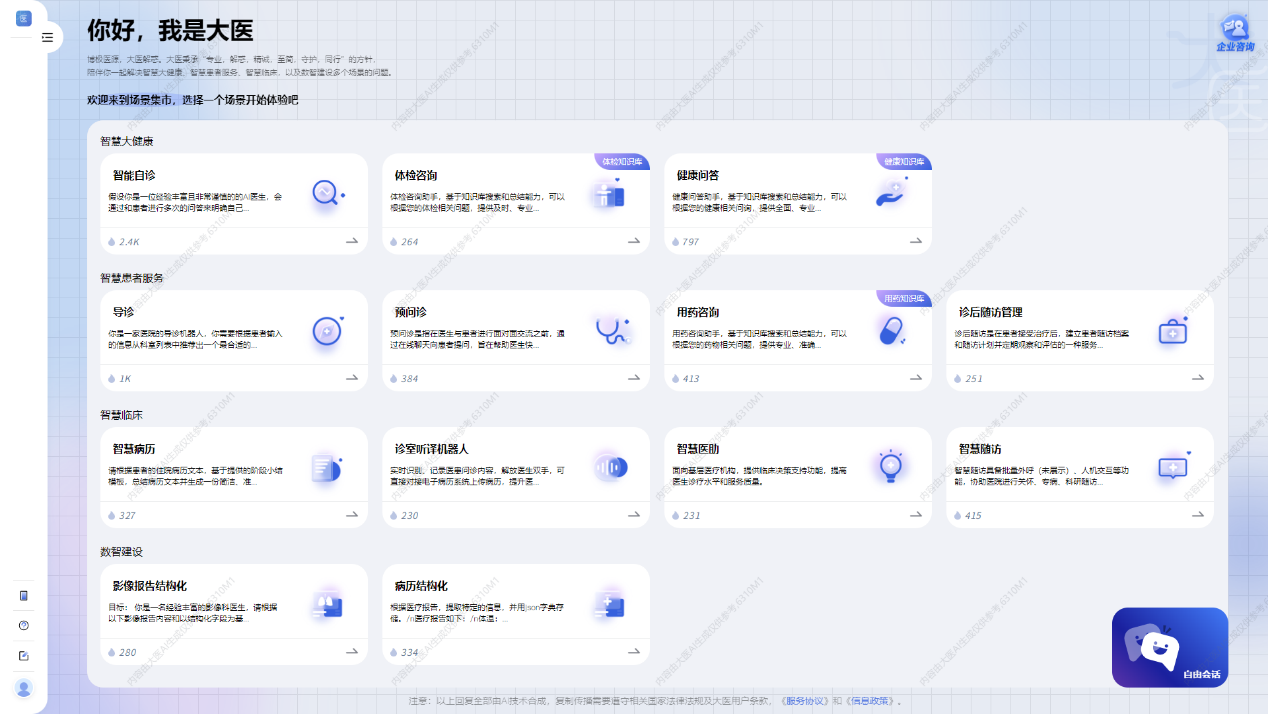Select the 智能自诊 card title
Image resolution: width=1268 pixels, height=714 pixels.
[134, 175]
